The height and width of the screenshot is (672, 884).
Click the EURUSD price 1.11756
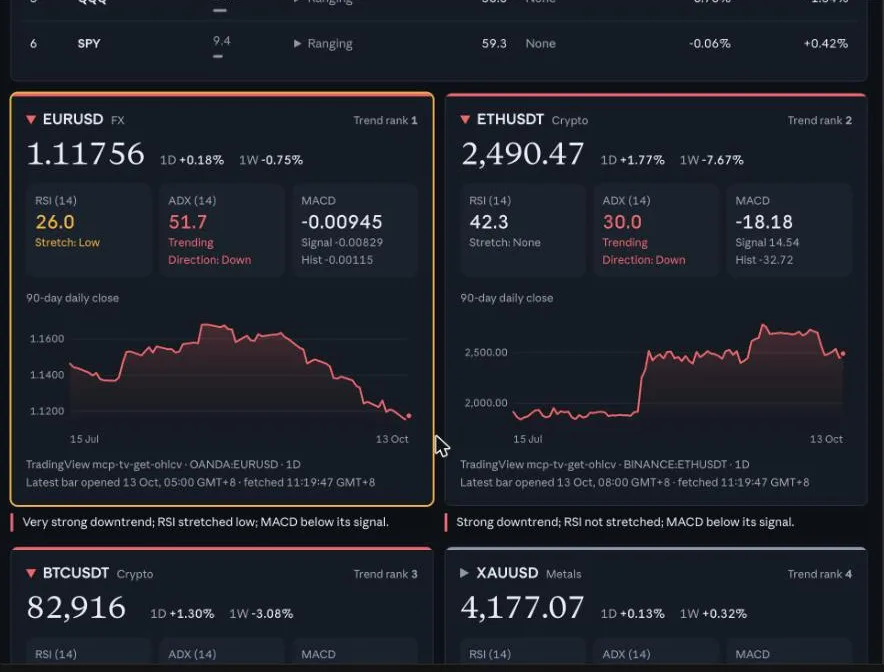coord(86,154)
